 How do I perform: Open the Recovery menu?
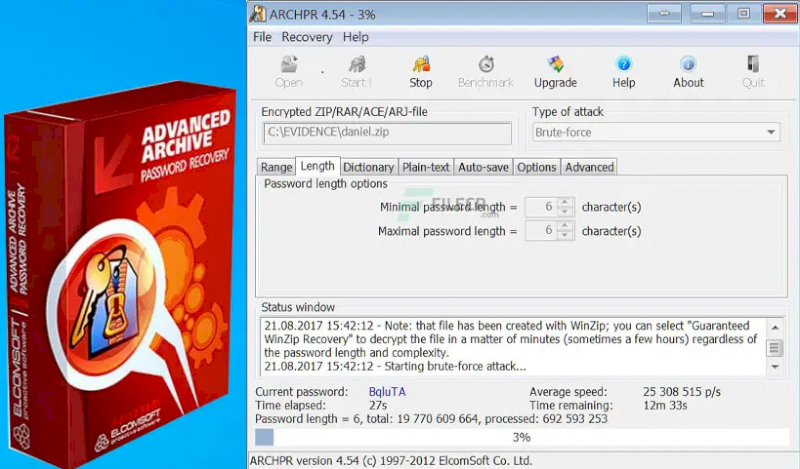(x=307, y=37)
